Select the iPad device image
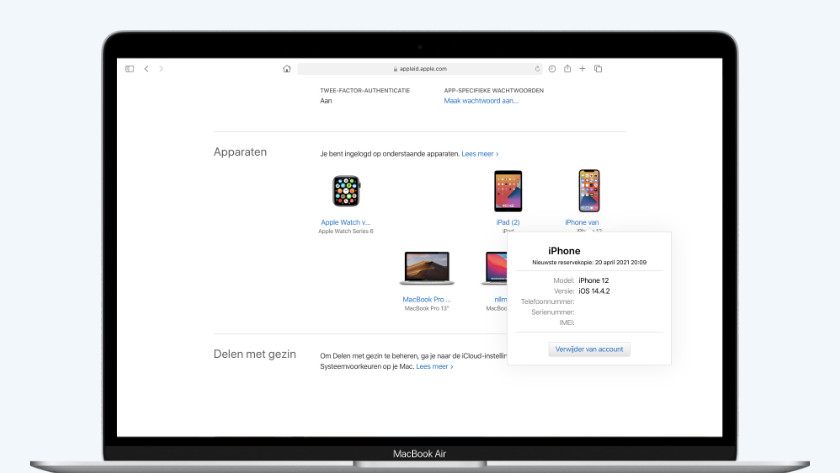840x473 pixels. click(x=508, y=191)
